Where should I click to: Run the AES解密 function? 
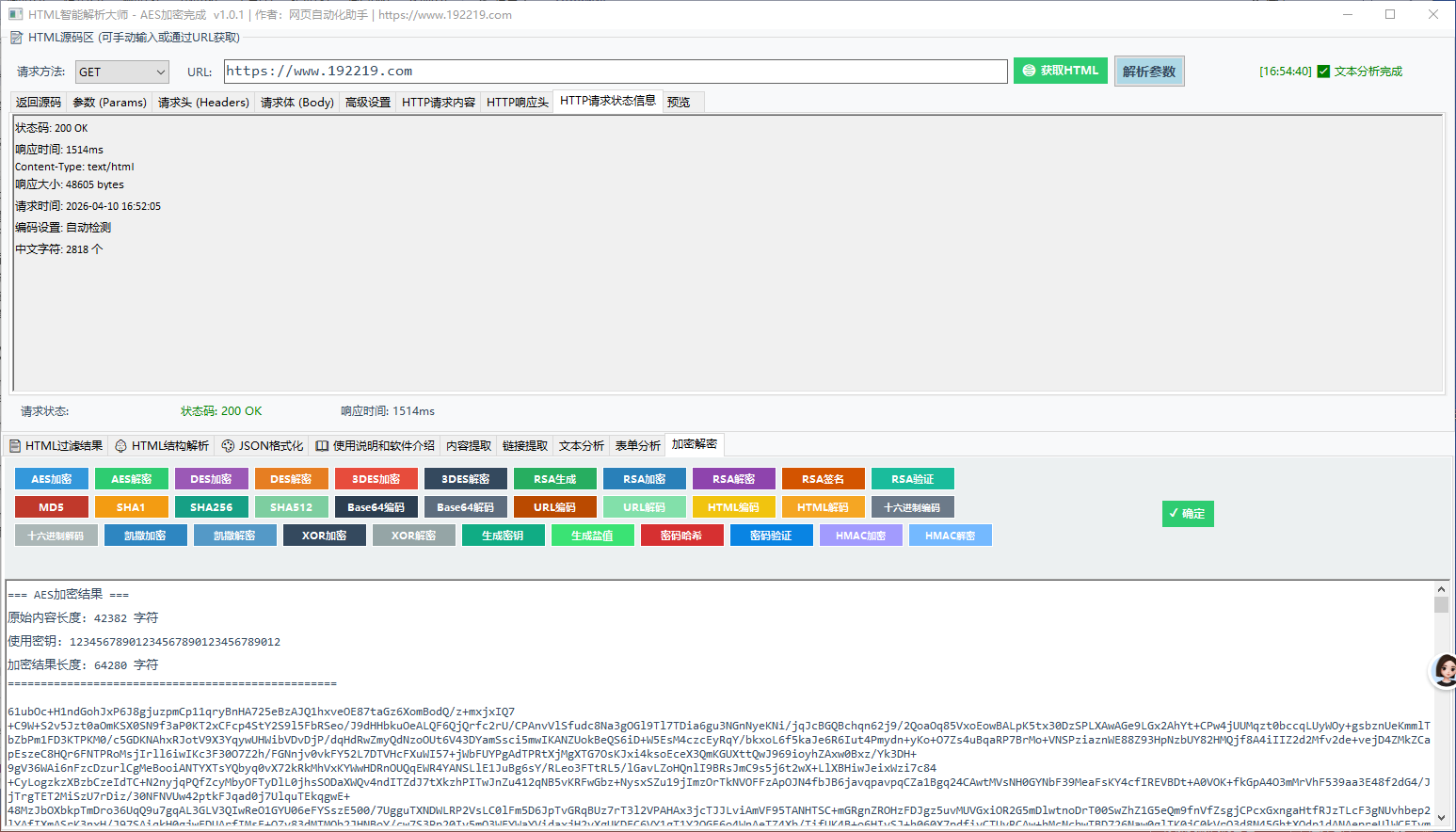coord(132,479)
